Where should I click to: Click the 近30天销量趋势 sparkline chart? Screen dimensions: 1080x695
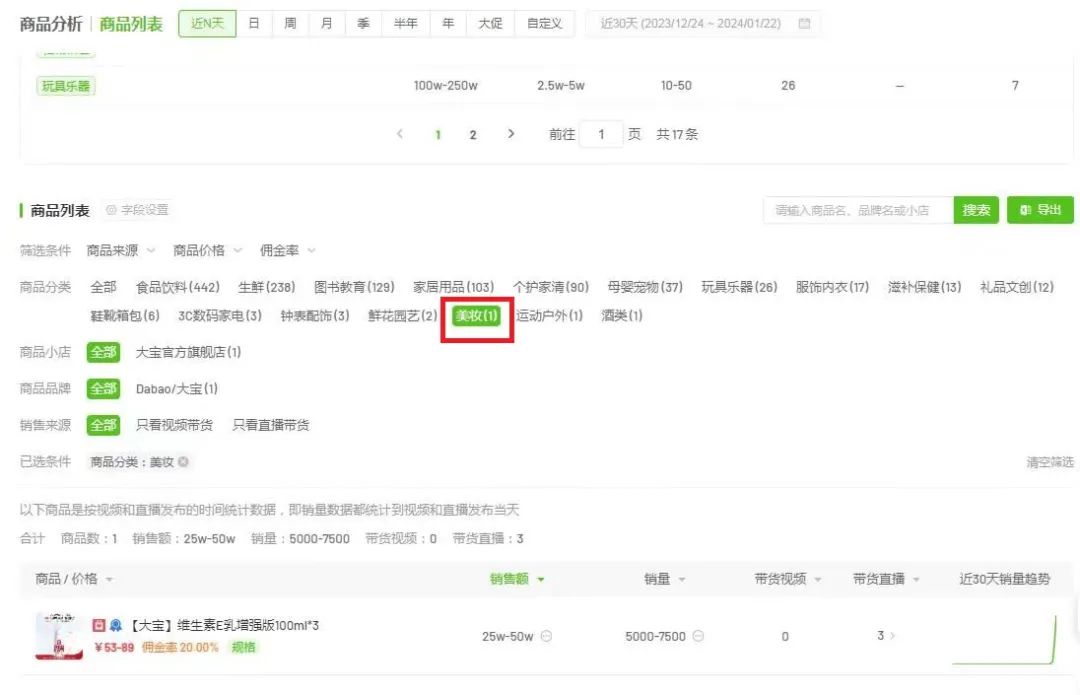pyautogui.click(x=1004, y=640)
